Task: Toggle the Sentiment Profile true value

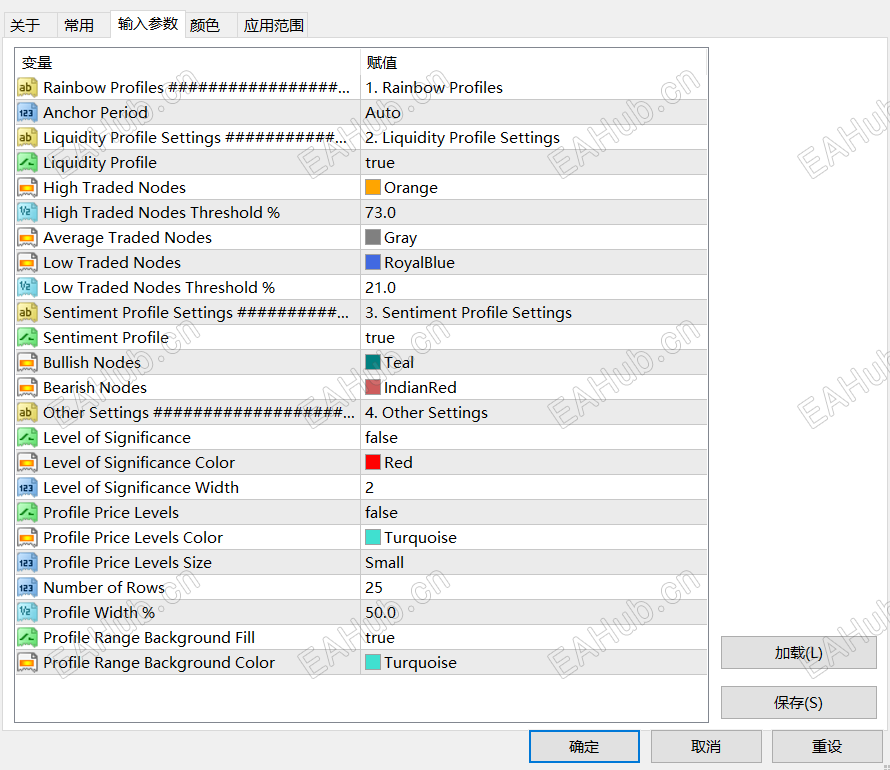Action: coord(534,338)
